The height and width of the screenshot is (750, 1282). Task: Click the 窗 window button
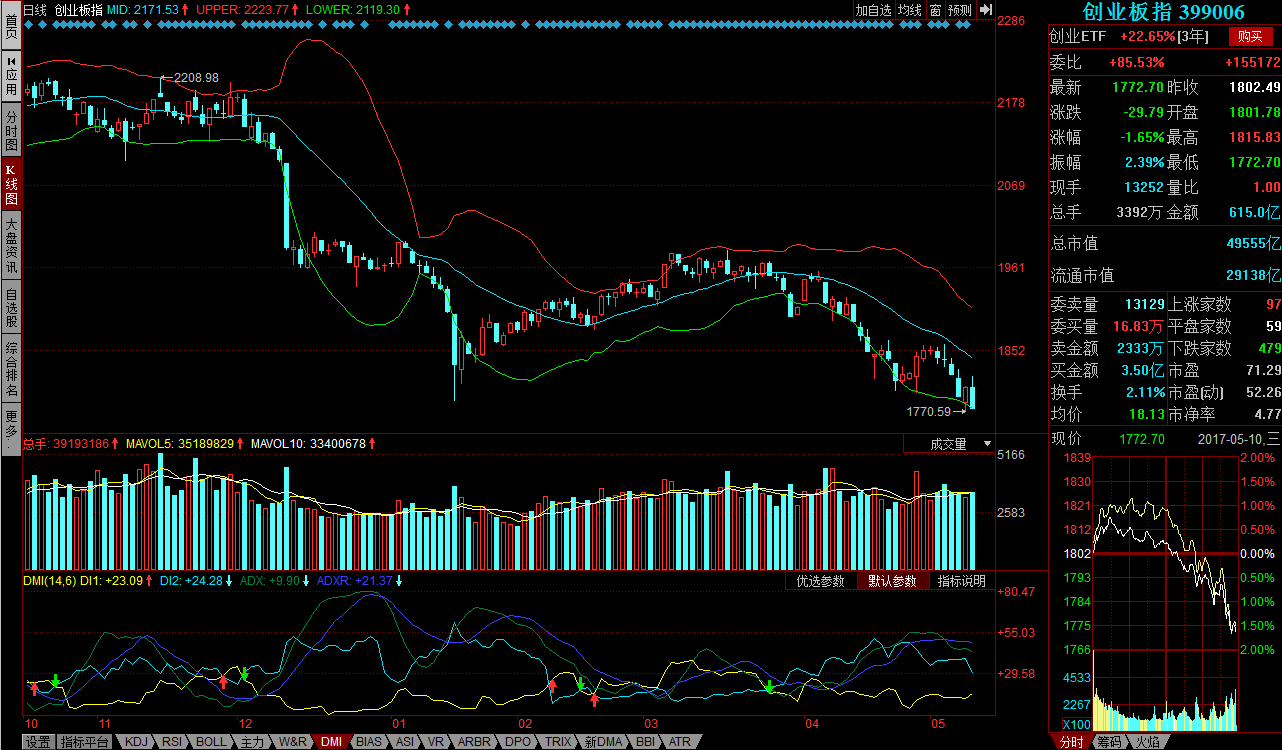tap(935, 10)
